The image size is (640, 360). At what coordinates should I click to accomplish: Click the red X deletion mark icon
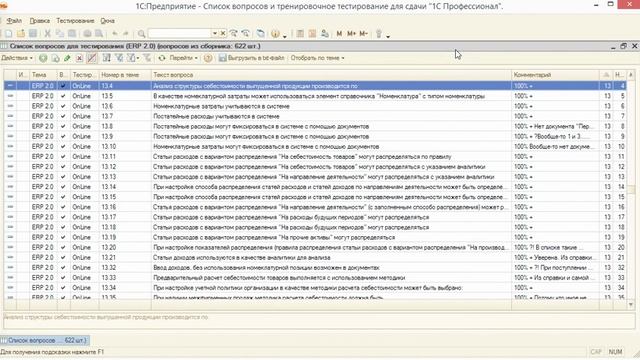pos(79,58)
